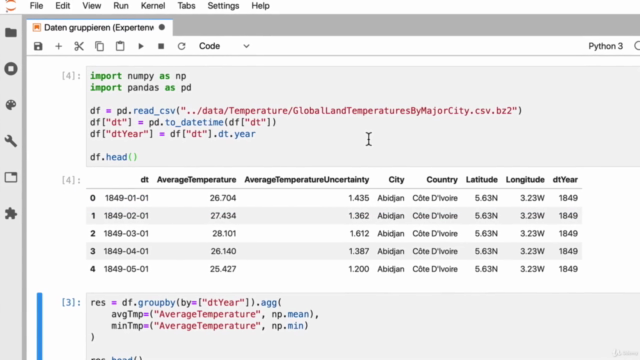Click the avgTmp AverageTemperature code line

[x=215, y=314]
